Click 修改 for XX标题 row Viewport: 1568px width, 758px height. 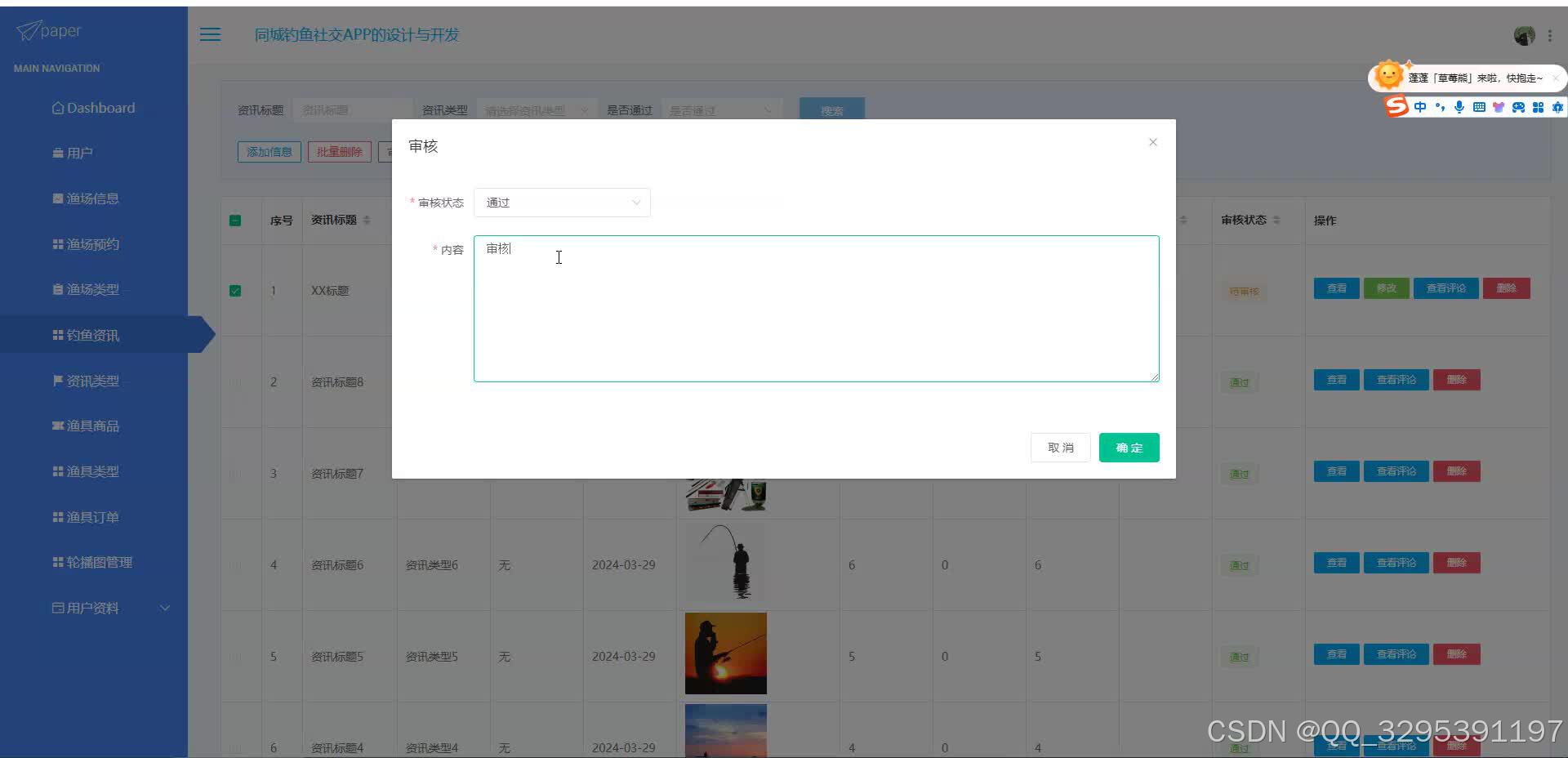click(x=1386, y=288)
